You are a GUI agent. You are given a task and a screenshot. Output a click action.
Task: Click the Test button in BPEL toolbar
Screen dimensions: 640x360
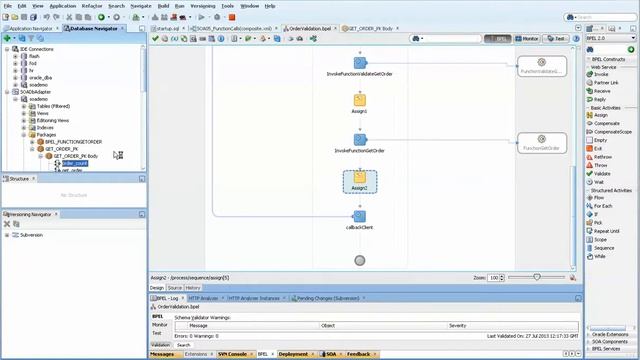pos(556,39)
